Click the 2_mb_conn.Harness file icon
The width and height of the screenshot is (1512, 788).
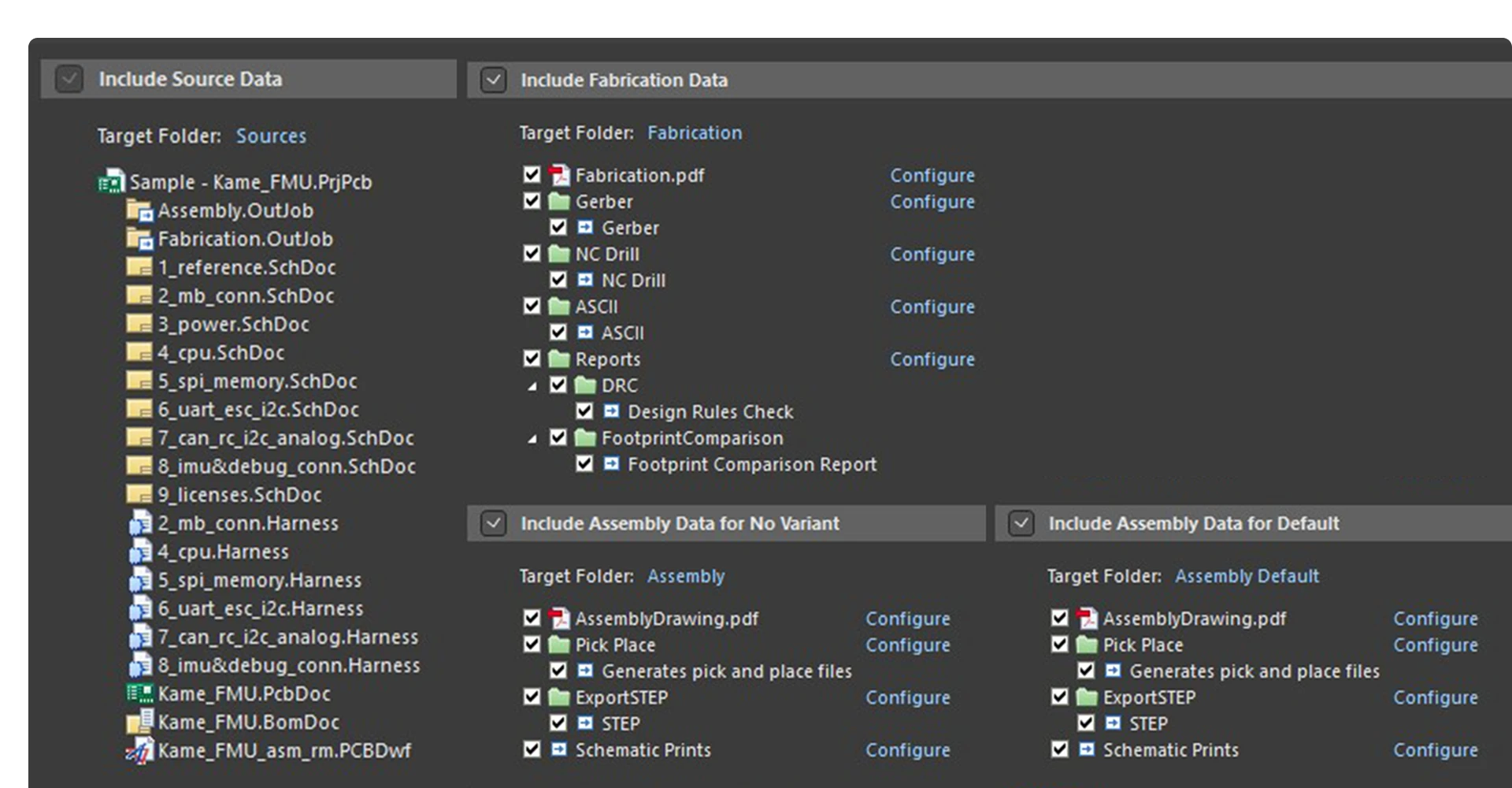[140, 523]
